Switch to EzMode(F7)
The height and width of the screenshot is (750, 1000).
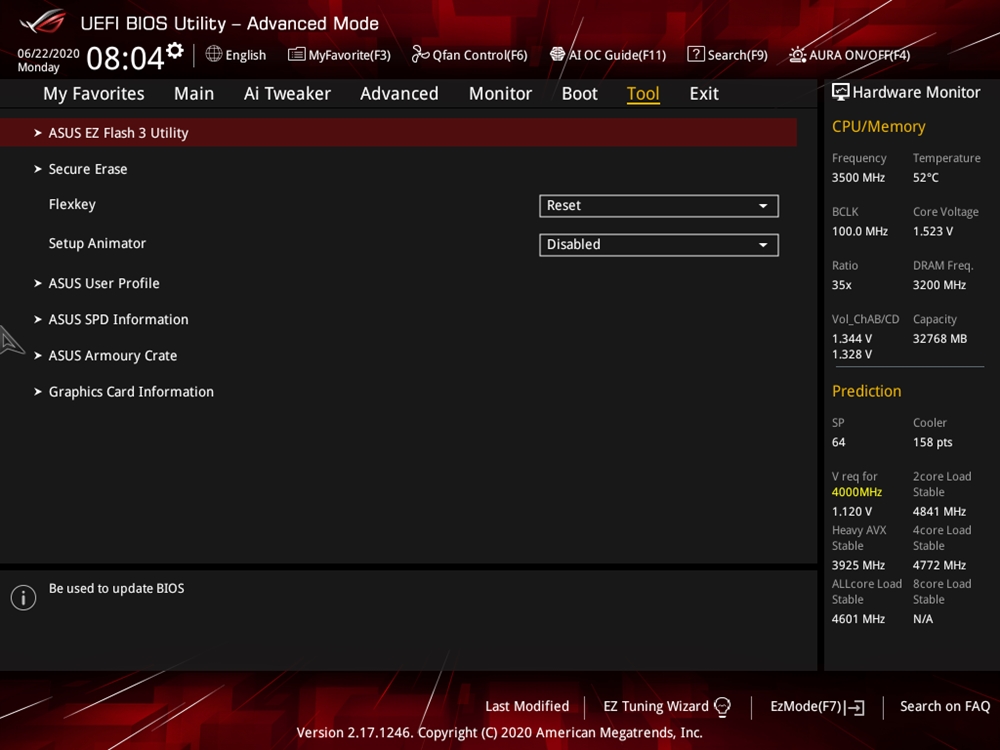818,707
